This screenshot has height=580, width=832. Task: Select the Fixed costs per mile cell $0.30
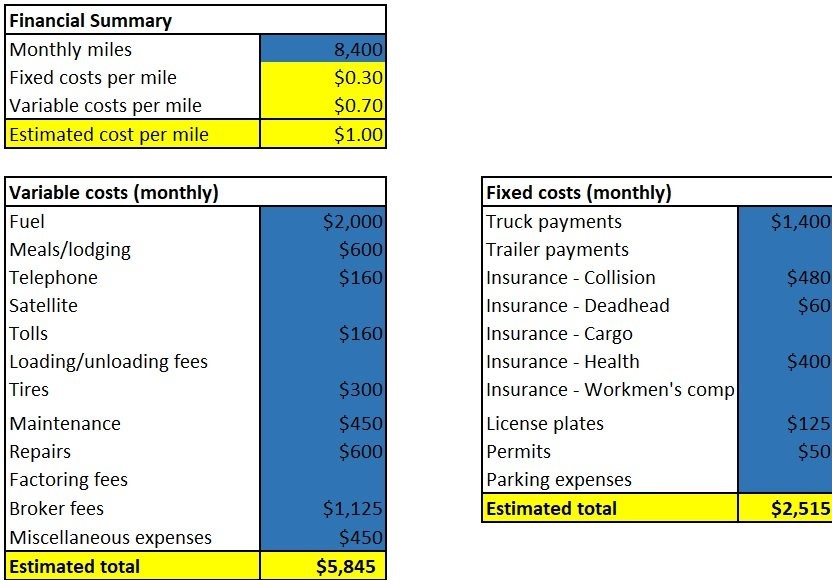[322, 77]
